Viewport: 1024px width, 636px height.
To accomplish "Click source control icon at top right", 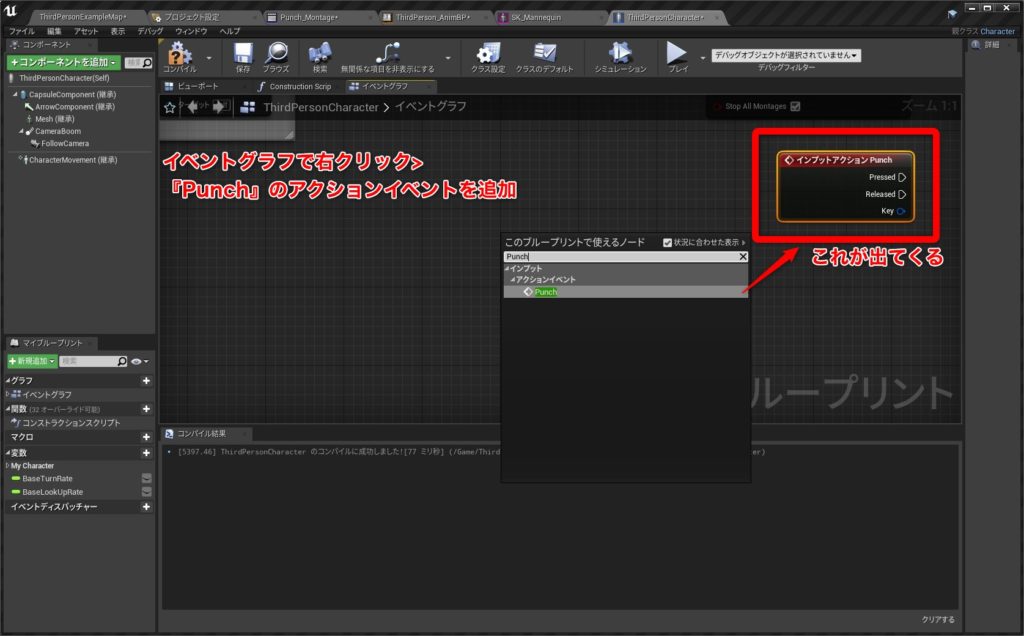I will (952, 14).
